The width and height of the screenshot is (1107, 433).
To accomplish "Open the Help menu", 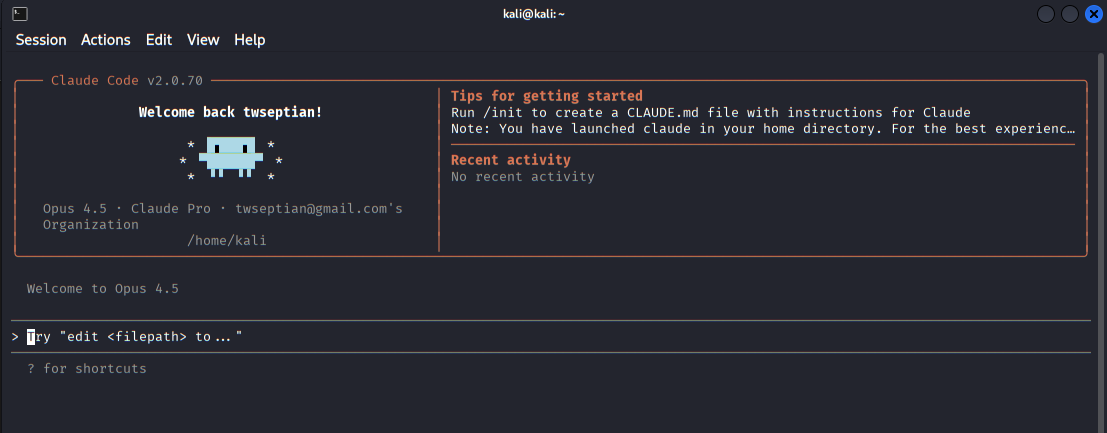I will click(x=250, y=40).
